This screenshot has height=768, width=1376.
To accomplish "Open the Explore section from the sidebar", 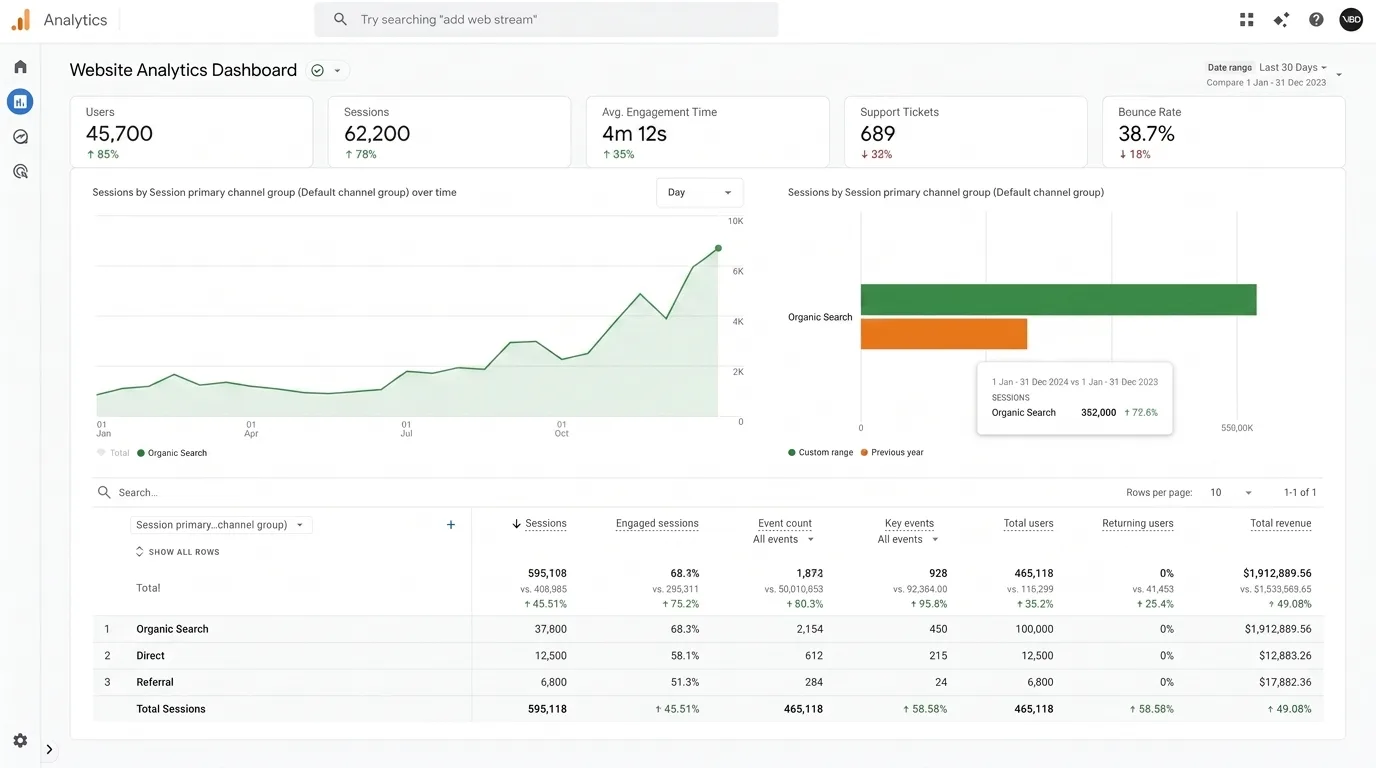I will (20, 137).
